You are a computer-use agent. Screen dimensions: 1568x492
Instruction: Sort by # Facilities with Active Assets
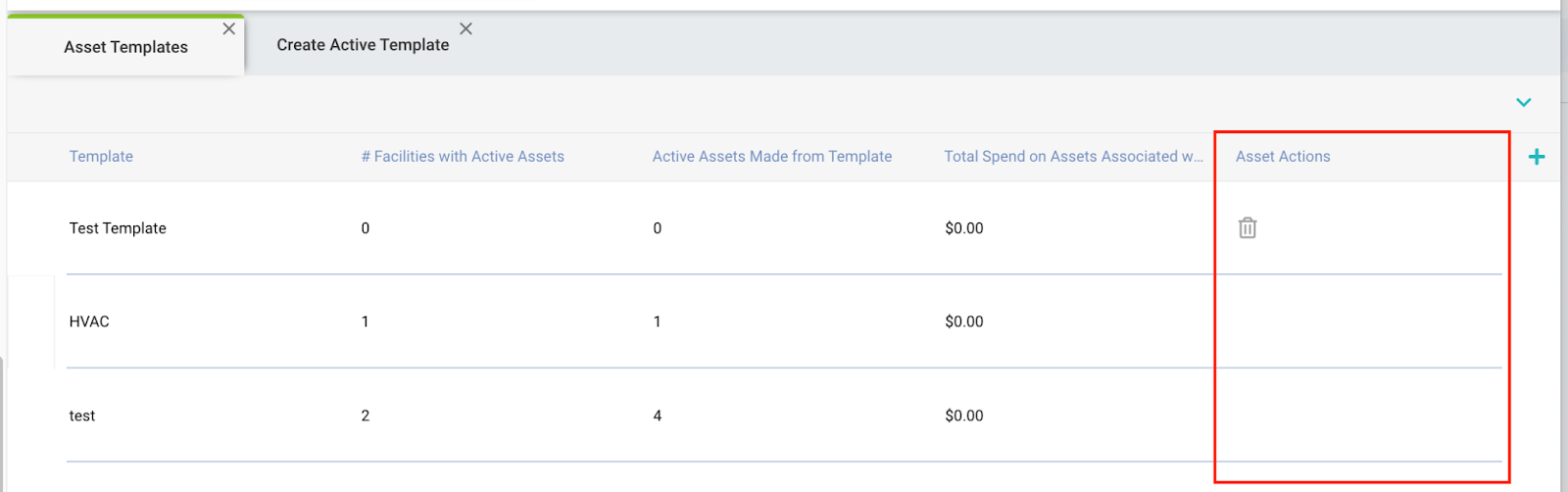[x=463, y=157]
